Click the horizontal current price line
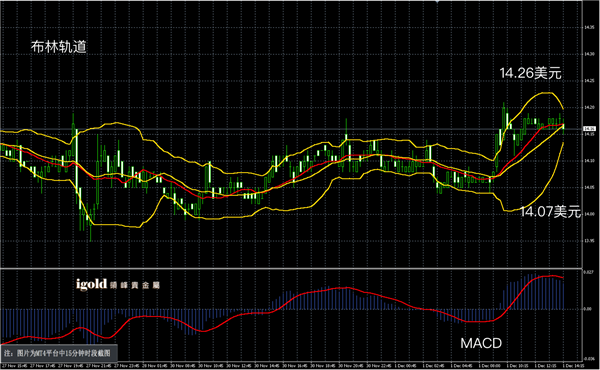Image resolution: width=600 pixels, height=370 pixels. pos(291,129)
